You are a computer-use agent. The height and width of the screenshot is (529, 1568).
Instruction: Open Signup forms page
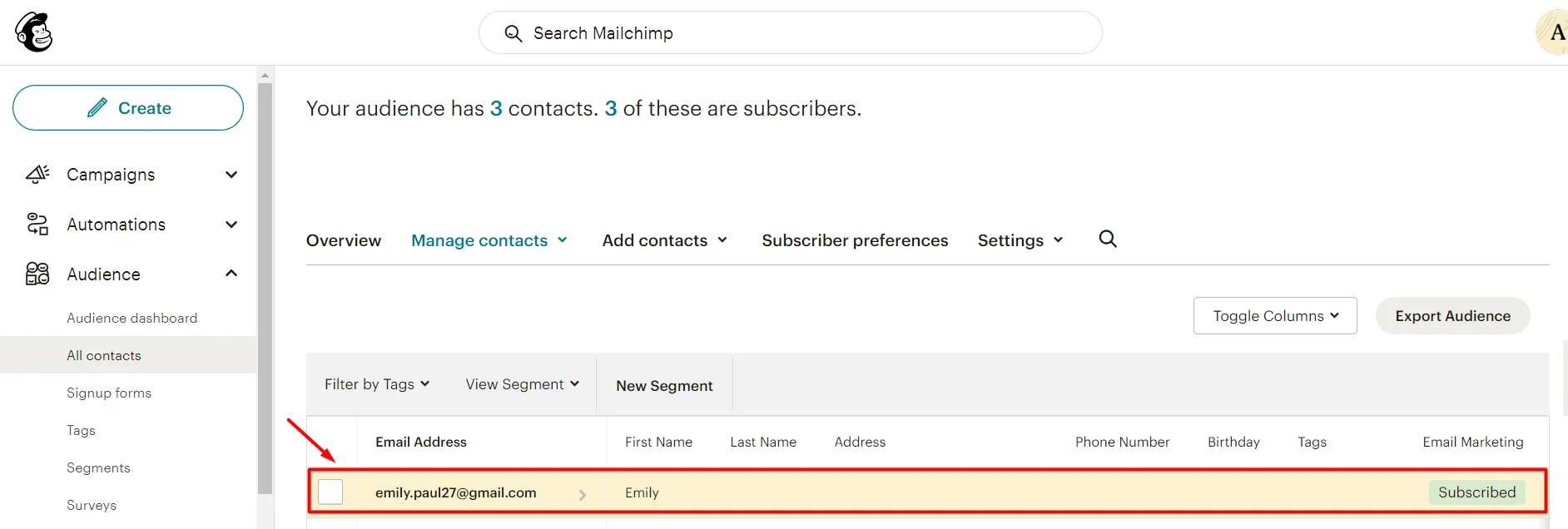[109, 393]
